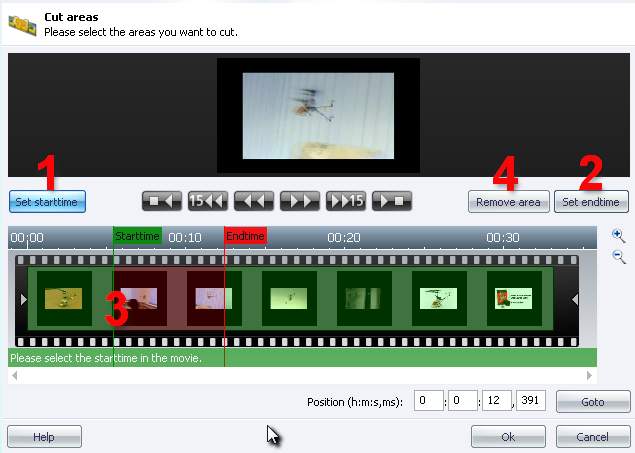This screenshot has height=453, width=635.
Task: Click the 00:20 mark on the ruler
Action: tap(344, 237)
